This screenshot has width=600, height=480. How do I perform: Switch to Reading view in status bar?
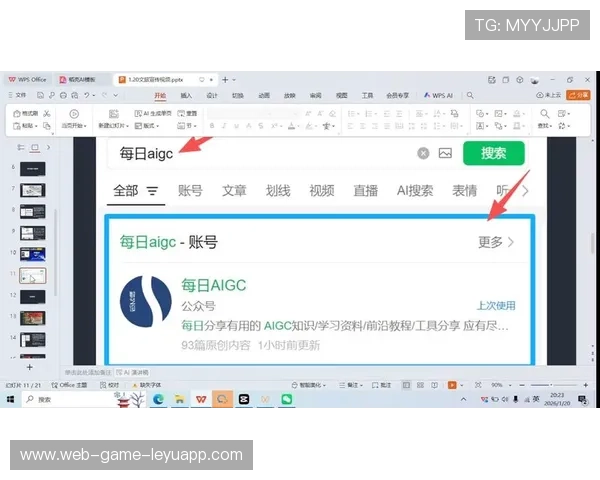[434, 385]
